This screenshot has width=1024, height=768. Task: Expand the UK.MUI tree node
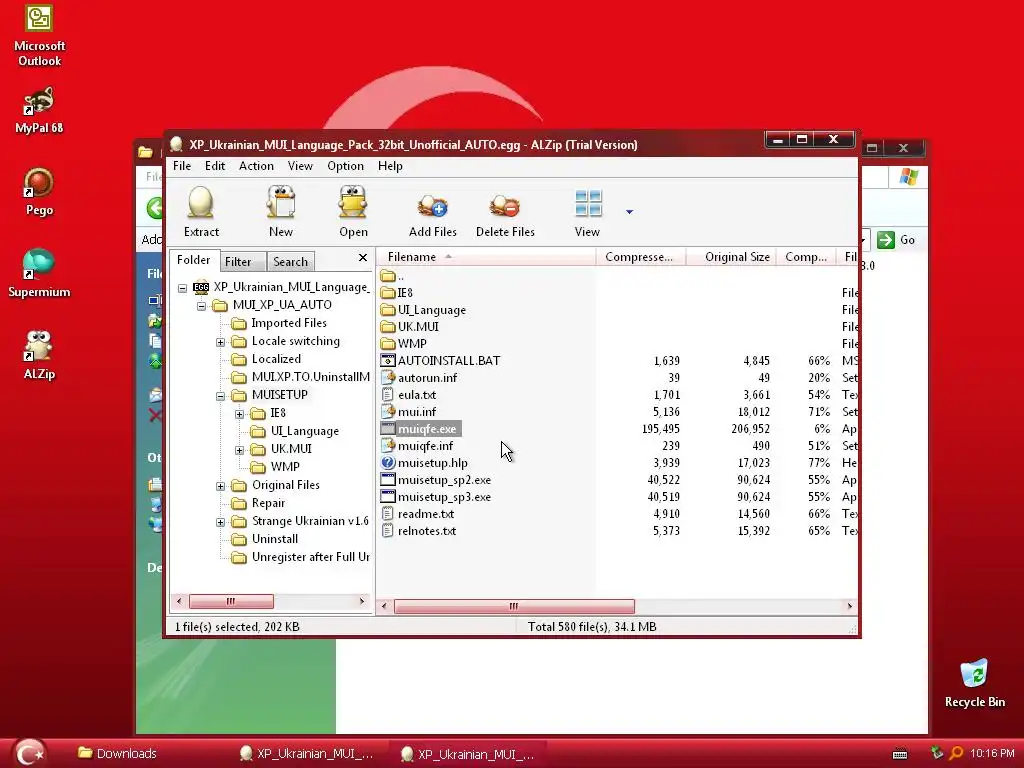tap(240, 451)
